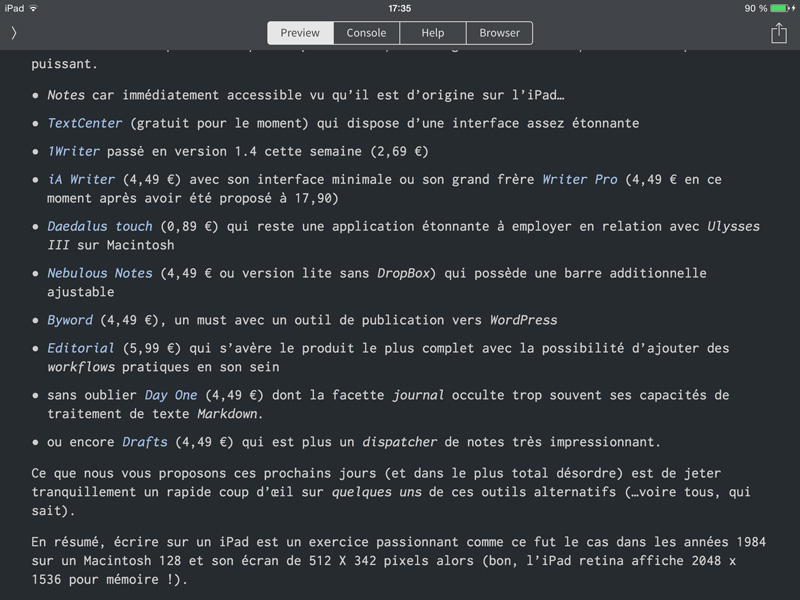Screen dimensions: 800x600
Task: Tap the 90 % battery percentage
Action: tap(756, 8)
